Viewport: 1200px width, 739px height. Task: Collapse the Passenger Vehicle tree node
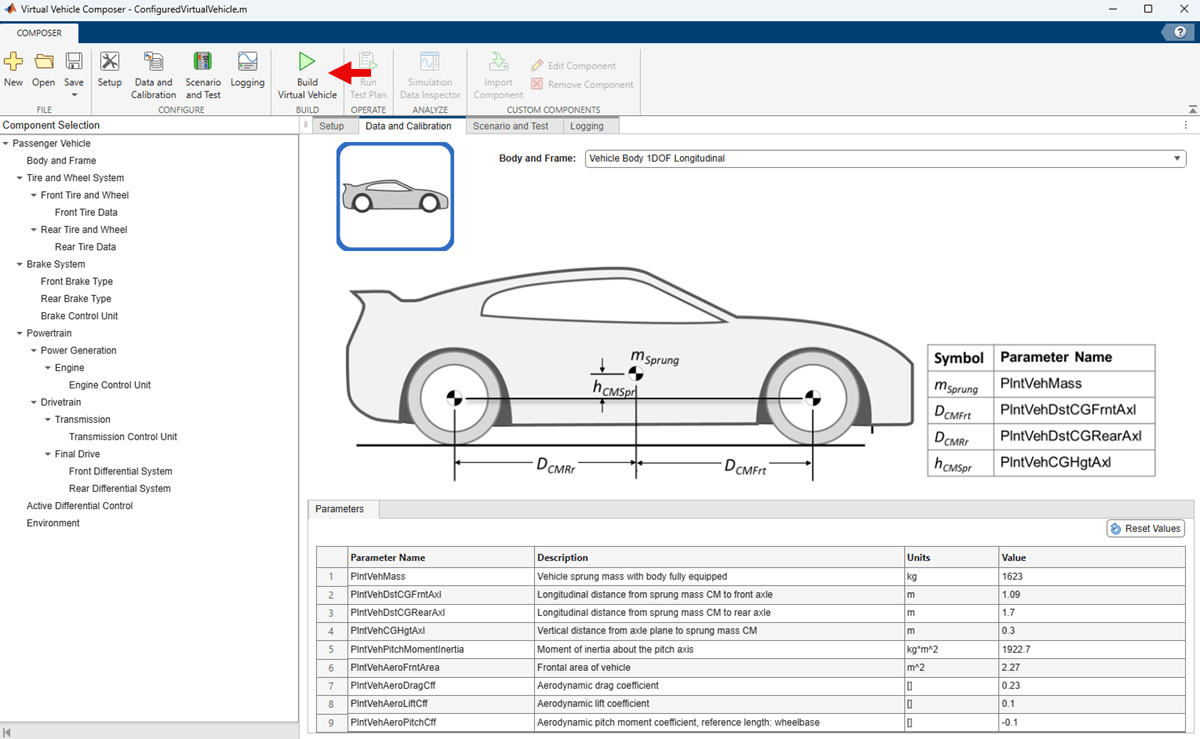pyautogui.click(x=6, y=143)
